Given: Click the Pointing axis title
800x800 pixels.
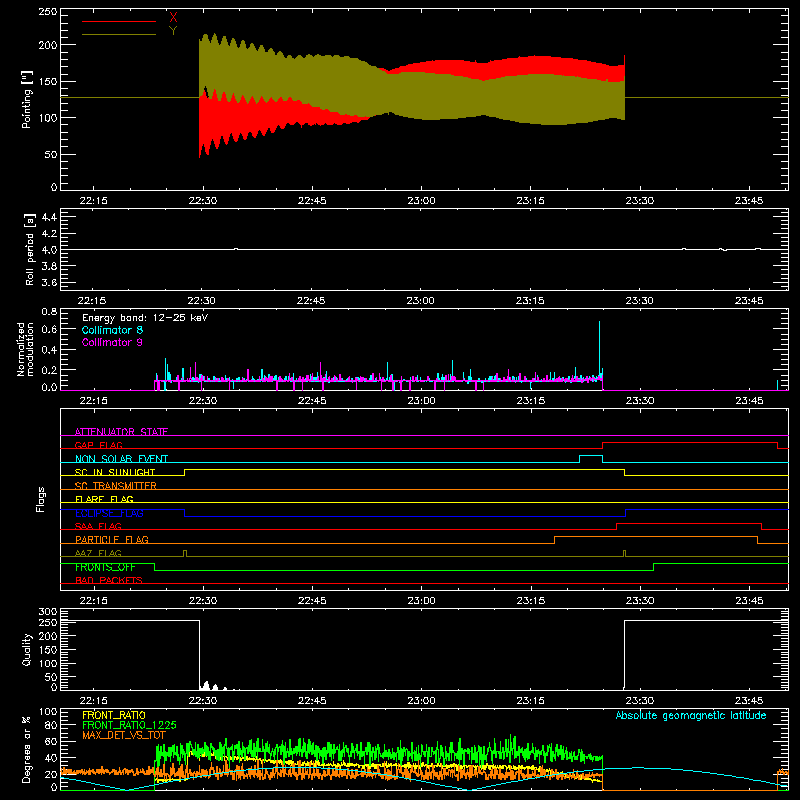Looking at the screenshot, I should click(27, 99).
